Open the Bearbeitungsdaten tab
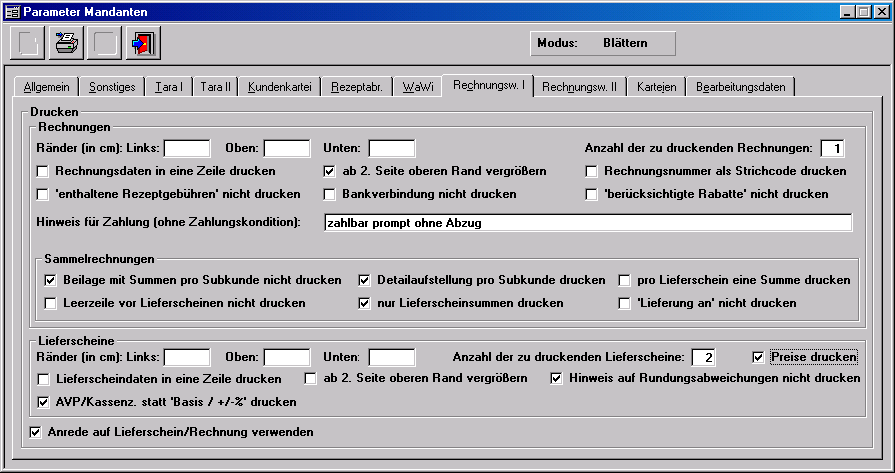The width and height of the screenshot is (895, 473). tap(740, 87)
